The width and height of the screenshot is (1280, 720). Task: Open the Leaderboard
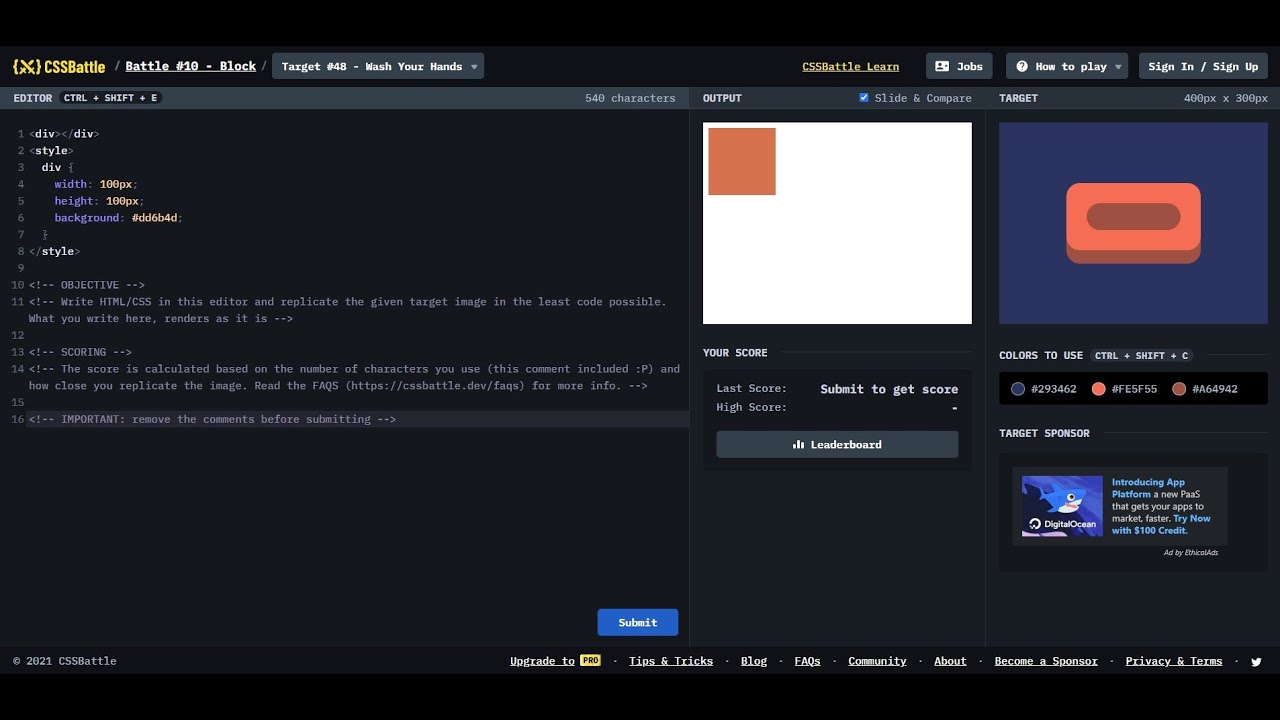(x=837, y=444)
